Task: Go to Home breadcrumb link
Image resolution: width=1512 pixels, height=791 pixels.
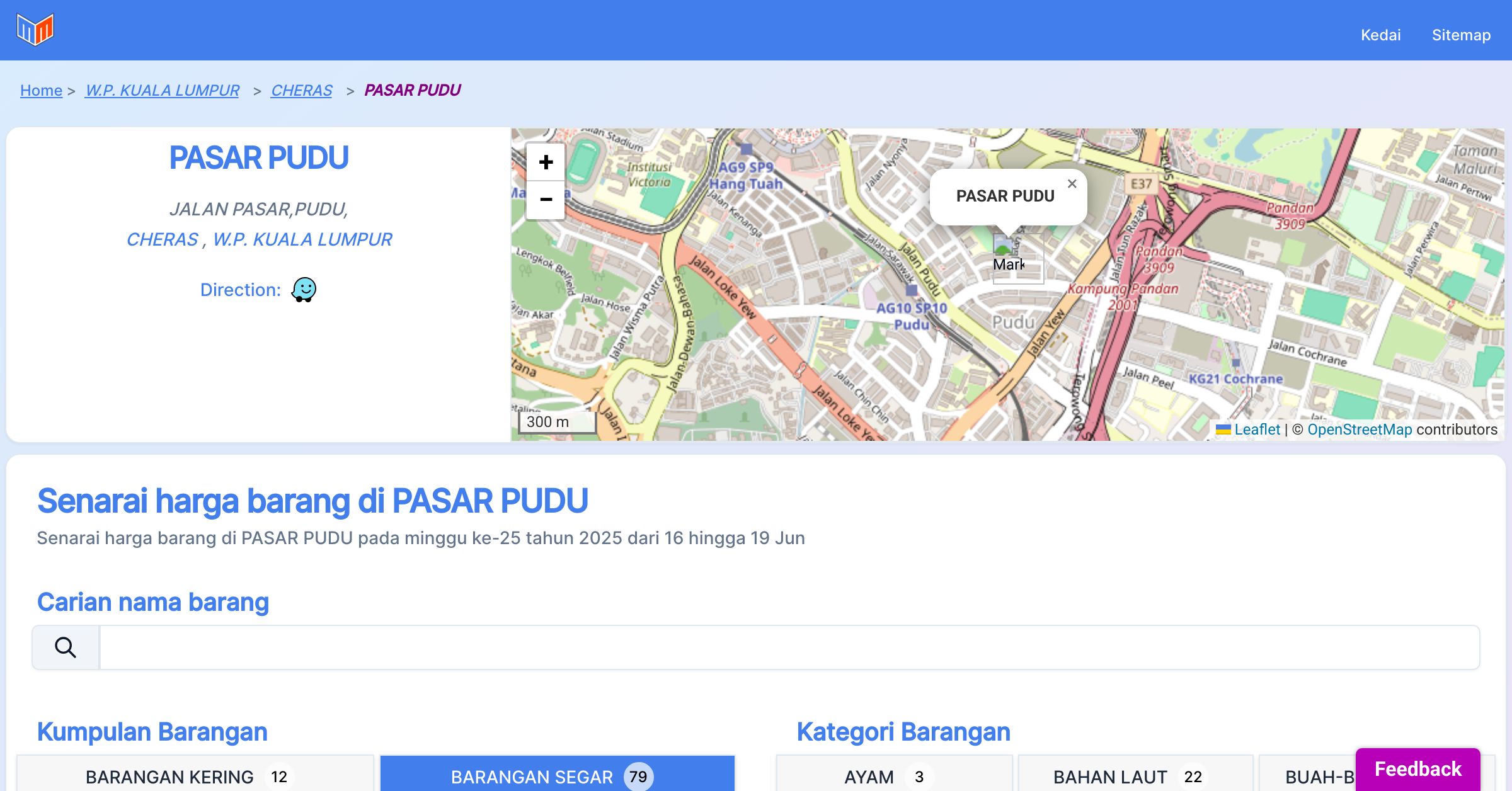Action: (41, 91)
